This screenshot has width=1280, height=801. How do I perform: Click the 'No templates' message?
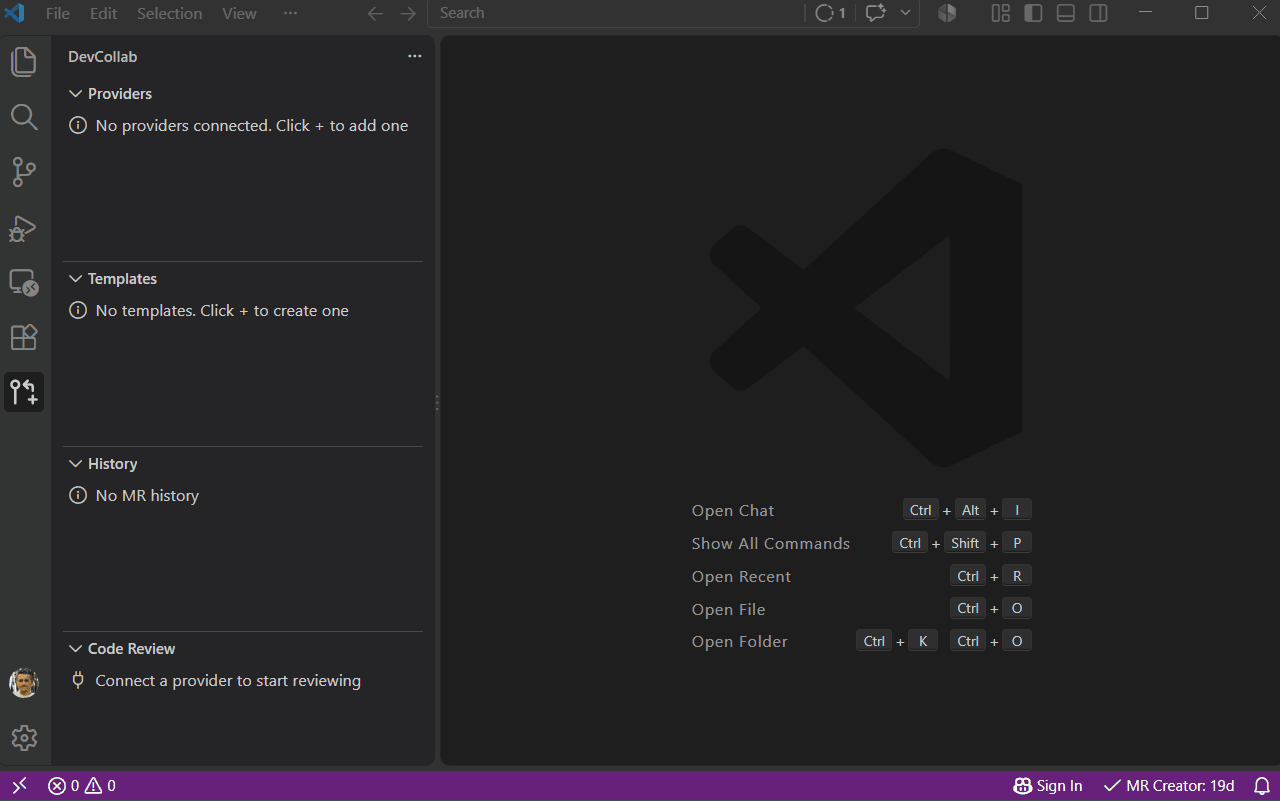tap(222, 311)
